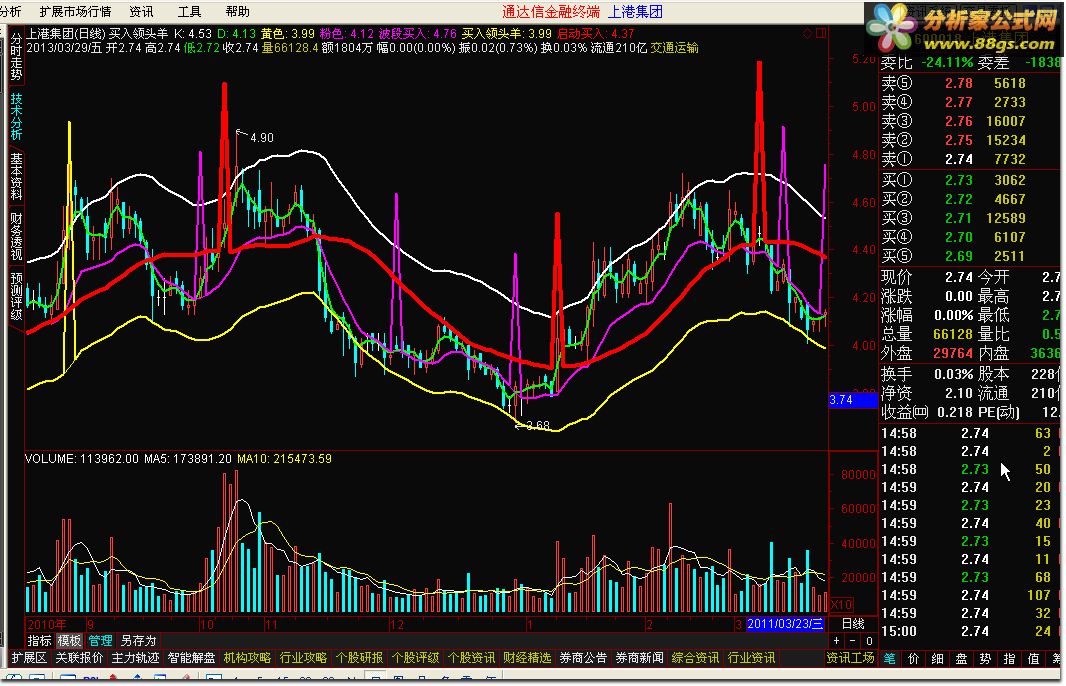
Task: Switch to the 主力轨迹 bottom tab
Action: 135,657
